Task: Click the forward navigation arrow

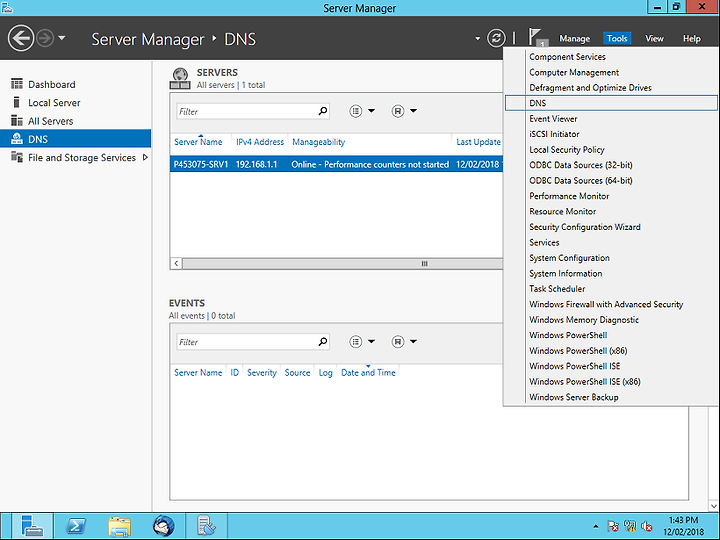Action: 45,38
